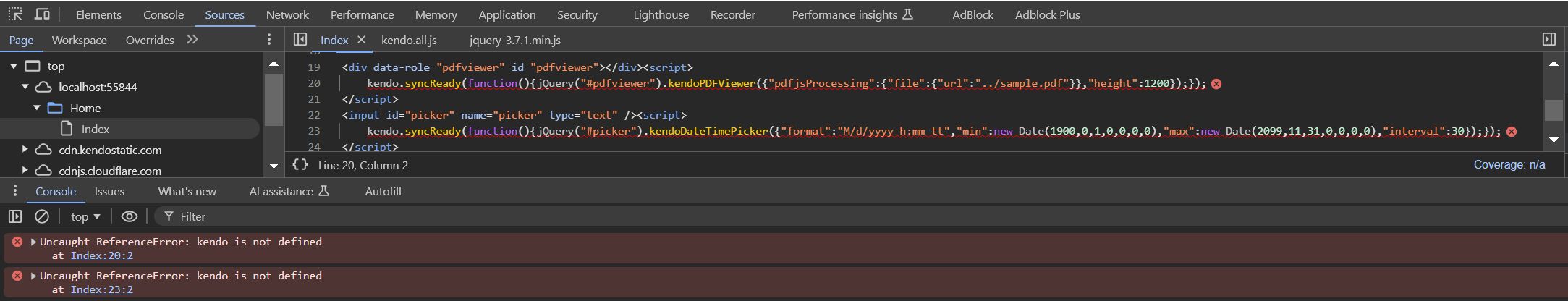This screenshot has height=301, width=1568.
Task: Select the Index file tab
Action: click(x=334, y=40)
